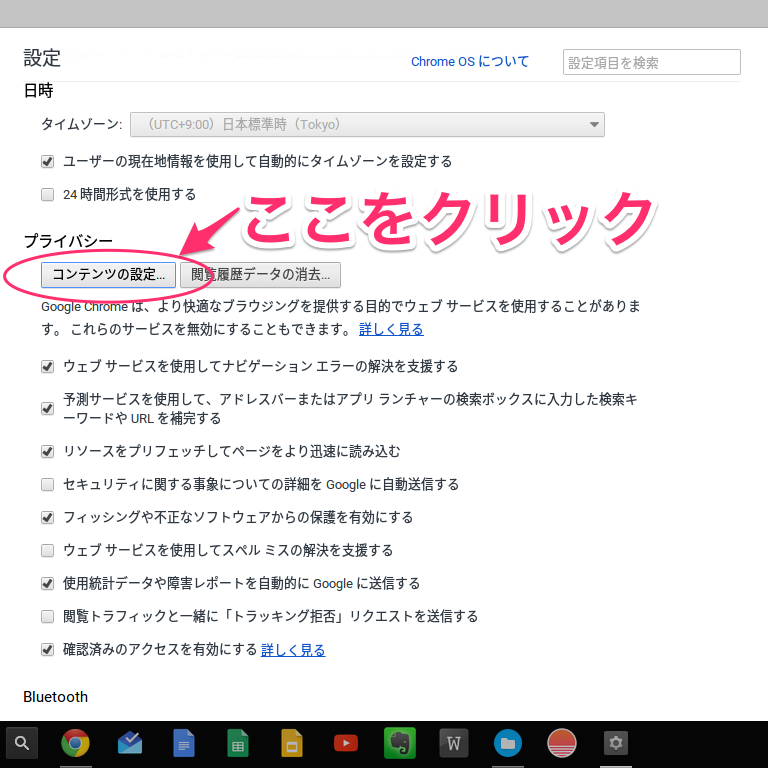Open Google Sheets from the shelf
The width and height of the screenshot is (768, 768).
pos(238,743)
